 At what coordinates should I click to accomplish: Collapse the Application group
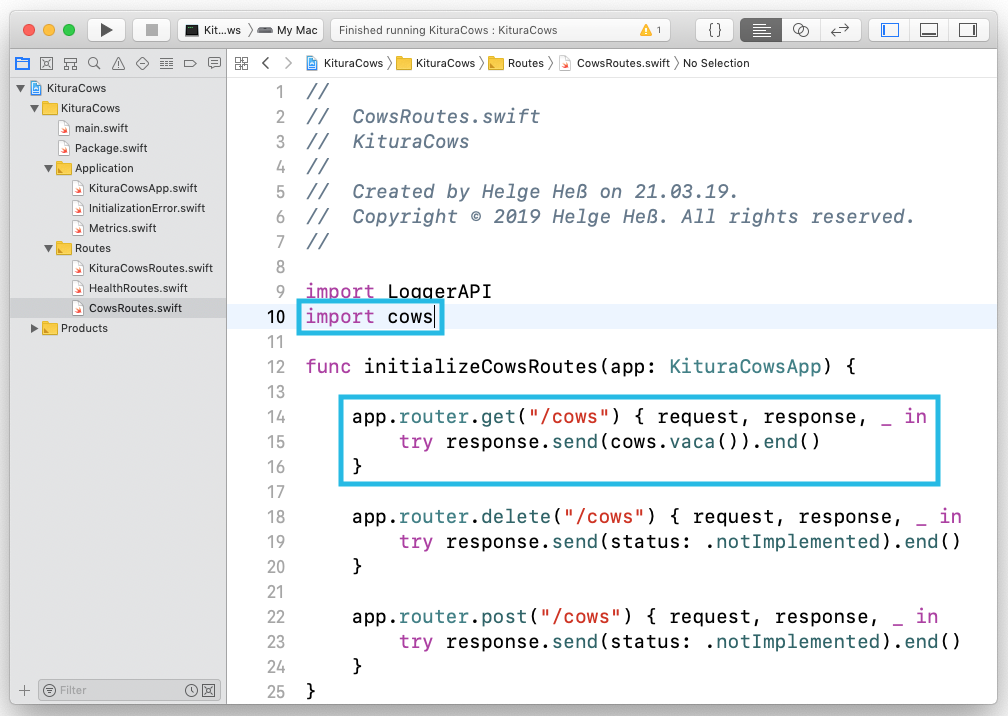tap(49, 168)
